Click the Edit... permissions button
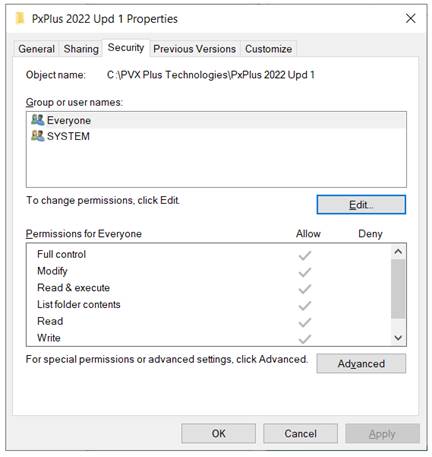 361,205
